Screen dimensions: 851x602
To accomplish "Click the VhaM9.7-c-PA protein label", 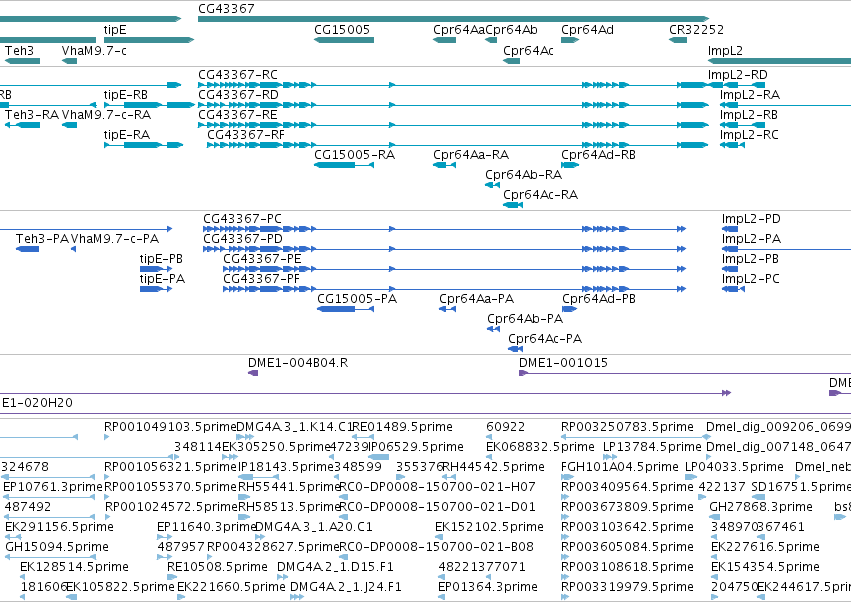I will pyautogui.click(x=115, y=239).
